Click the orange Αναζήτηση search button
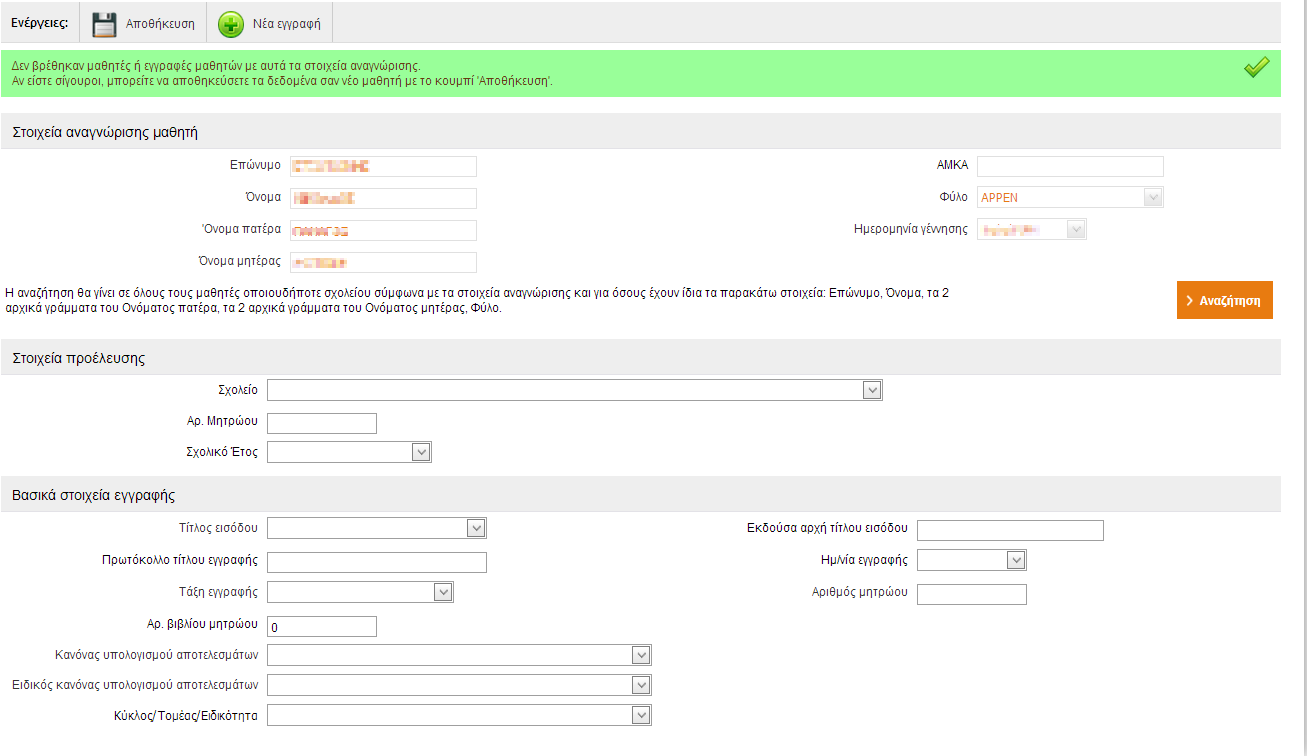This screenshot has width=1307, height=756. [x=1225, y=300]
